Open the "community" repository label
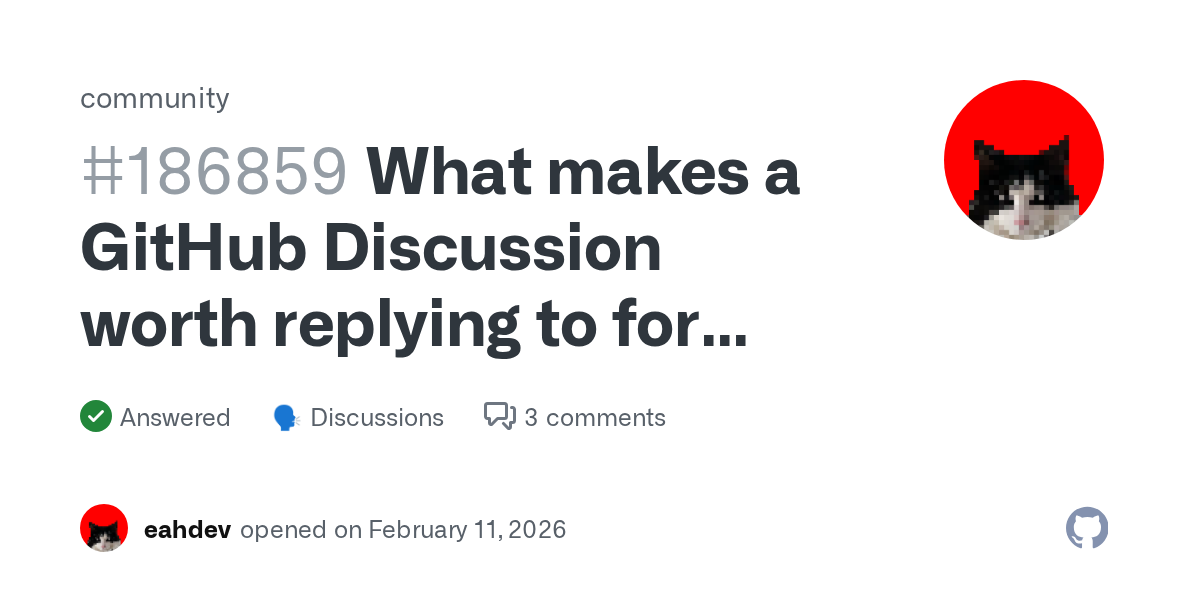Viewport: 1200px width, 600px height. point(155,98)
